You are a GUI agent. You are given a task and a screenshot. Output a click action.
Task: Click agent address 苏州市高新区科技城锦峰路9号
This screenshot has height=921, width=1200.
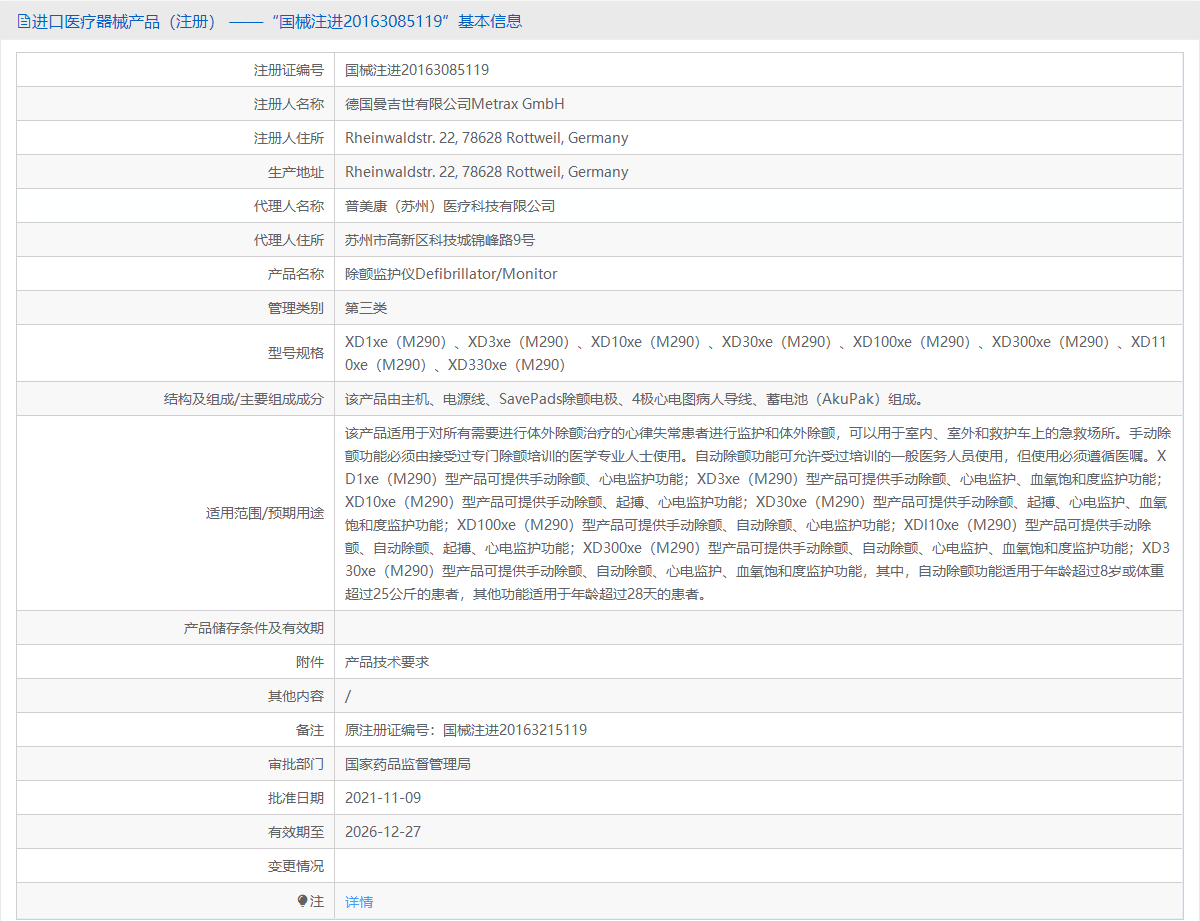[x=440, y=240]
